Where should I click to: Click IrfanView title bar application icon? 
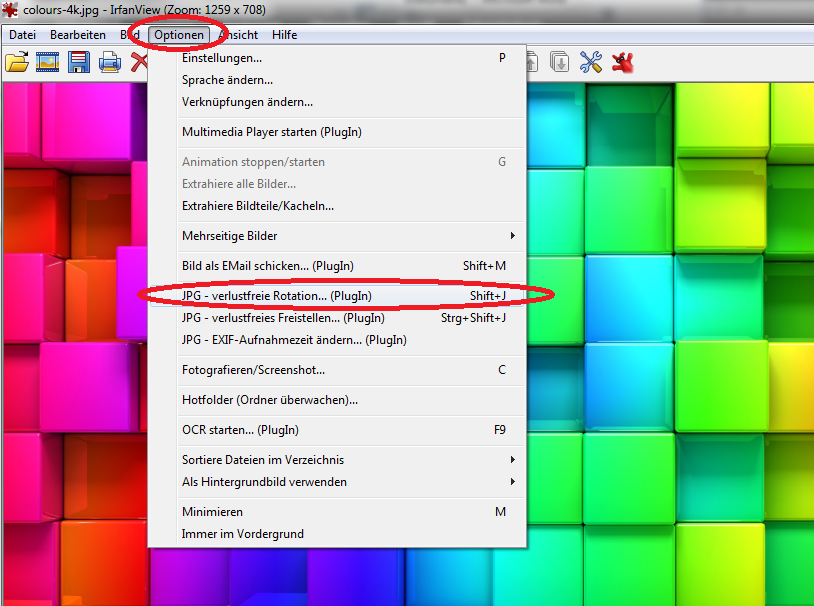point(10,10)
